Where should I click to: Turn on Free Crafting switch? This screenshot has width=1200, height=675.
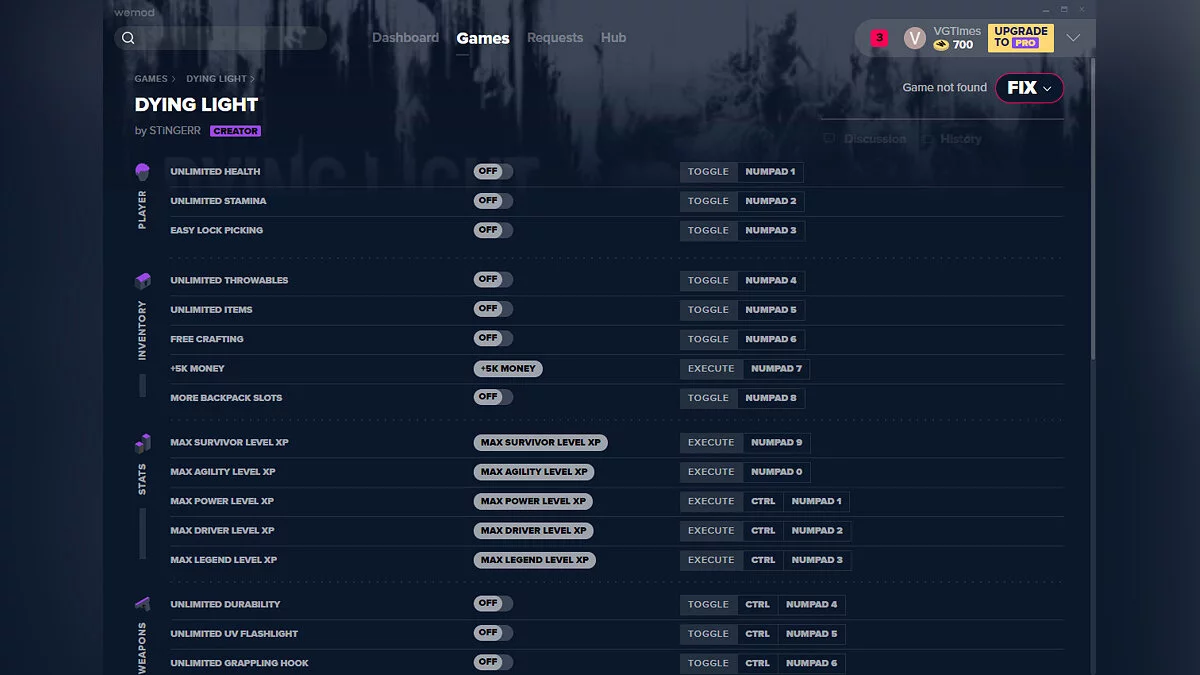click(x=493, y=339)
